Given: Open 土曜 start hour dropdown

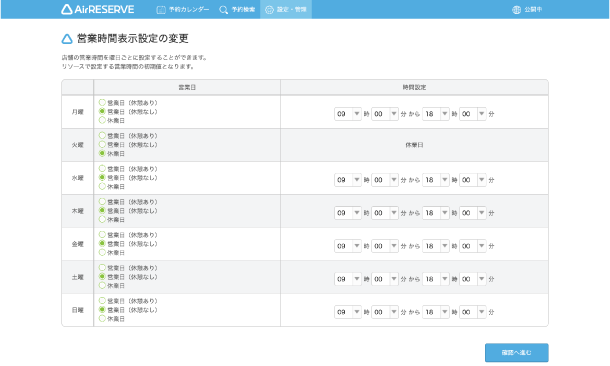Looking at the screenshot, I should [348, 279].
